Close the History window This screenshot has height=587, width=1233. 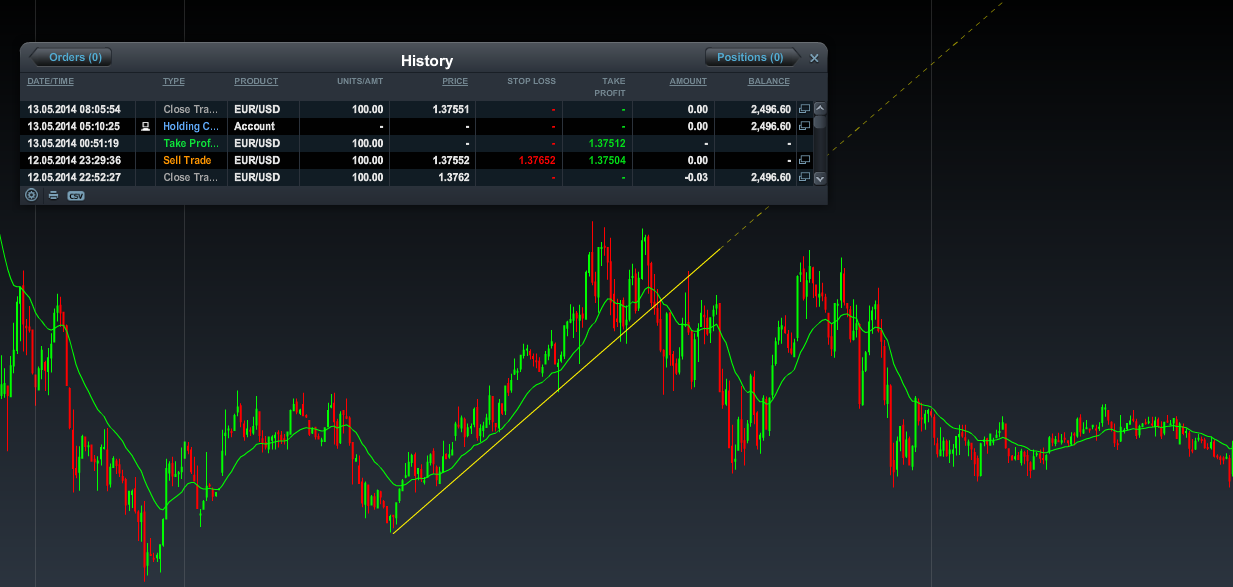(814, 58)
